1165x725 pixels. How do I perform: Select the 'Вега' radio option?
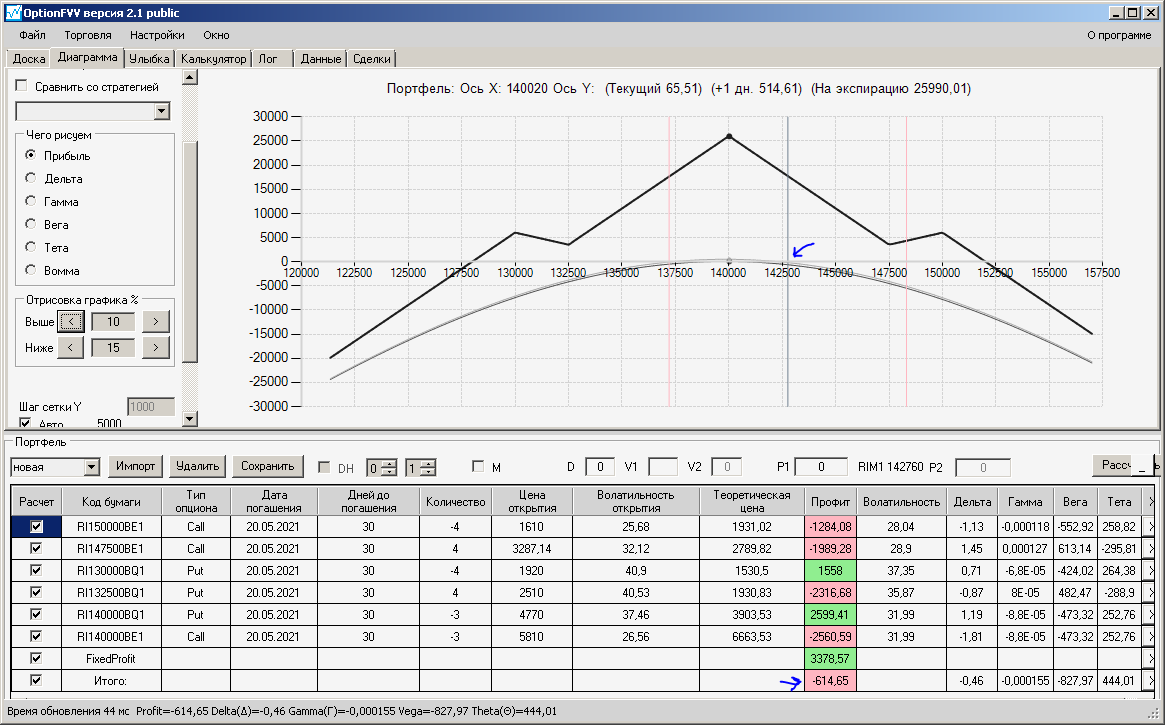(x=30, y=224)
